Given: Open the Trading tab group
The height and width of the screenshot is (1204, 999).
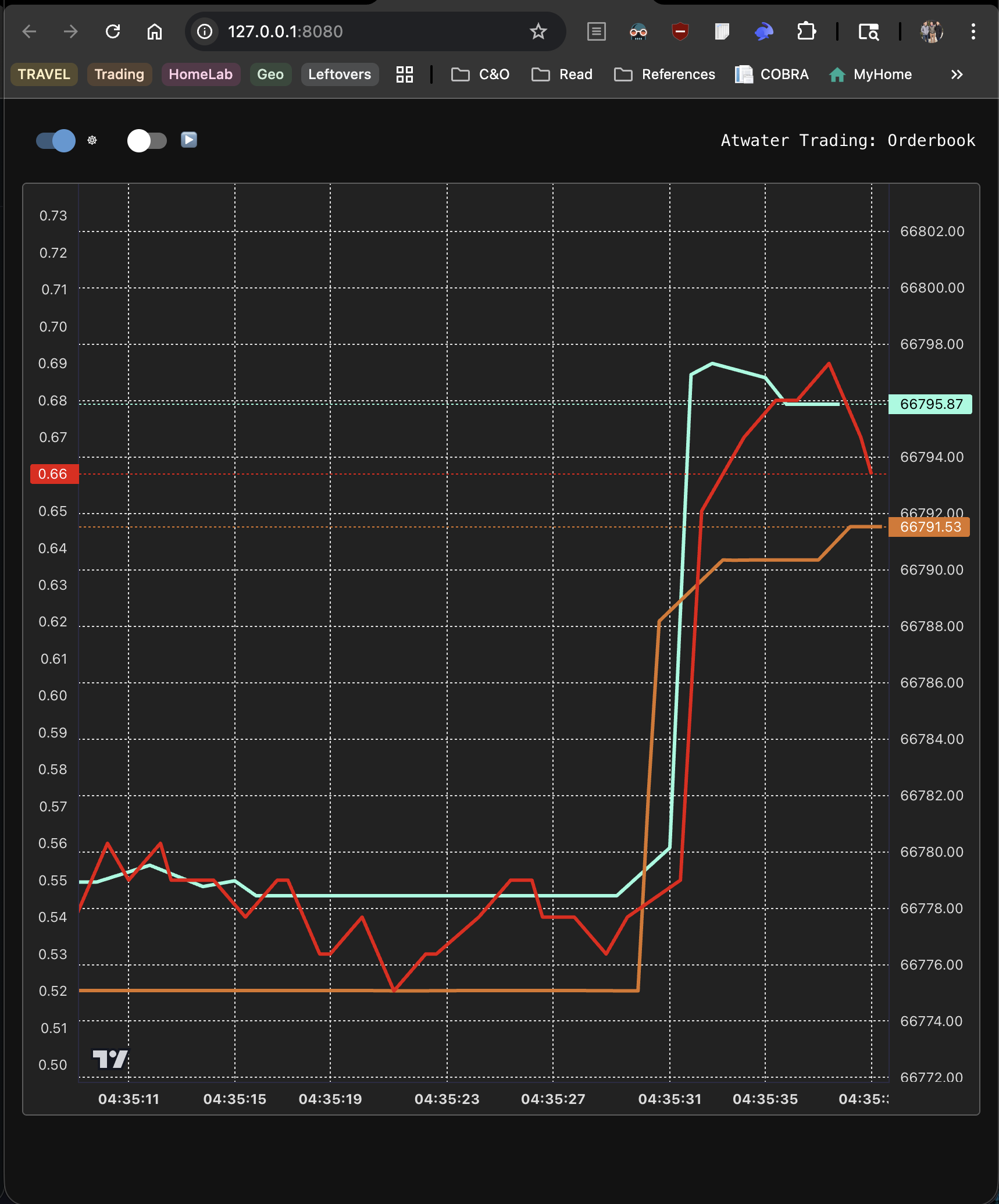Looking at the screenshot, I should point(119,74).
